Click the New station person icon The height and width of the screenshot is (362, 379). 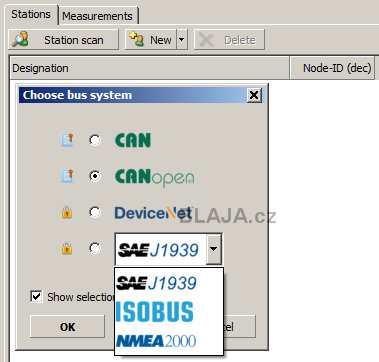point(136,39)
